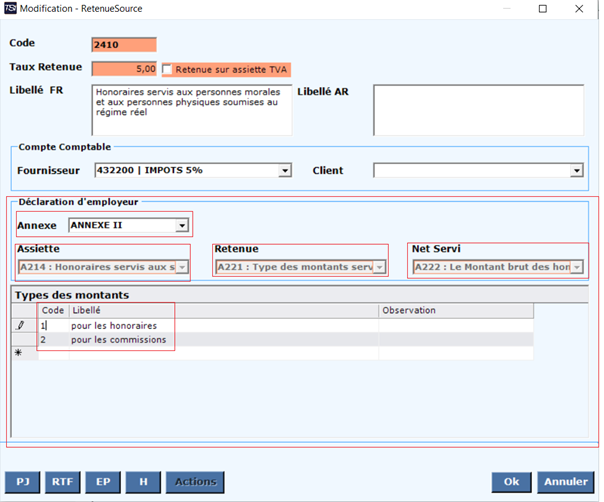
Task: Click Observation cell of commissions row
Action: point(456,340)
